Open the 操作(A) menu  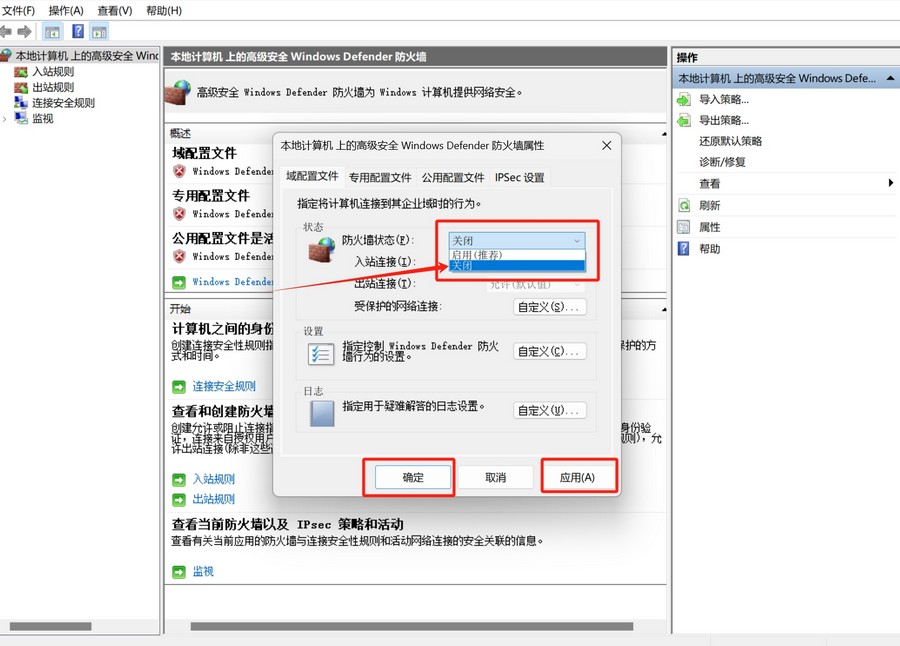pos(66,10)
